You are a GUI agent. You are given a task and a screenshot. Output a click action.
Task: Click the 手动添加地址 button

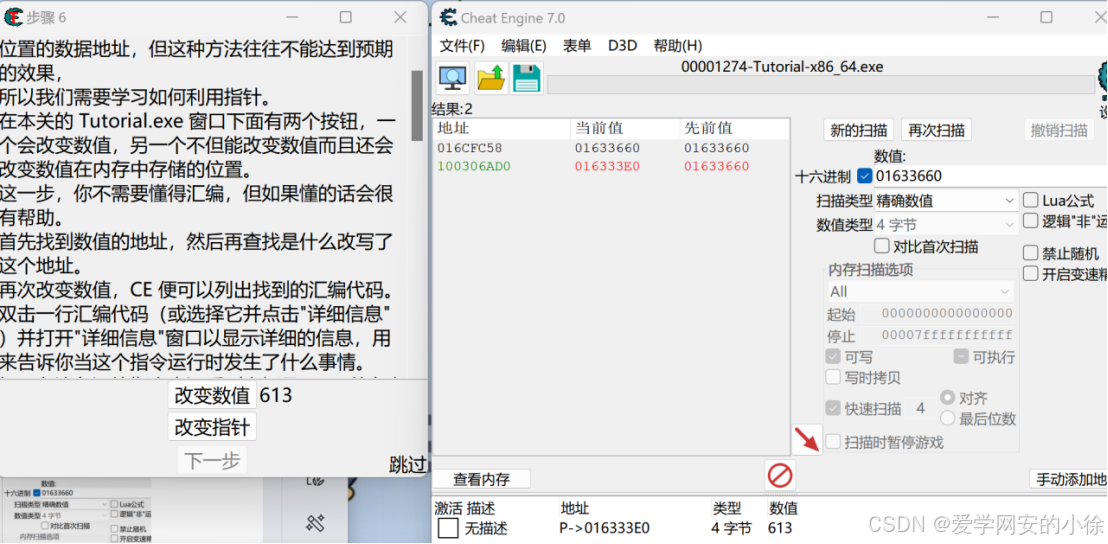click(x=1068, y=479)
